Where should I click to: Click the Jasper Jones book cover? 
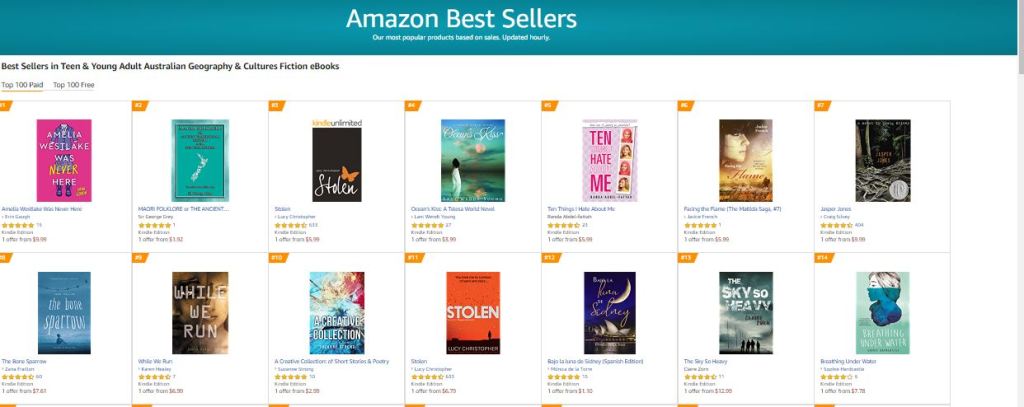(x=881, y=161)
